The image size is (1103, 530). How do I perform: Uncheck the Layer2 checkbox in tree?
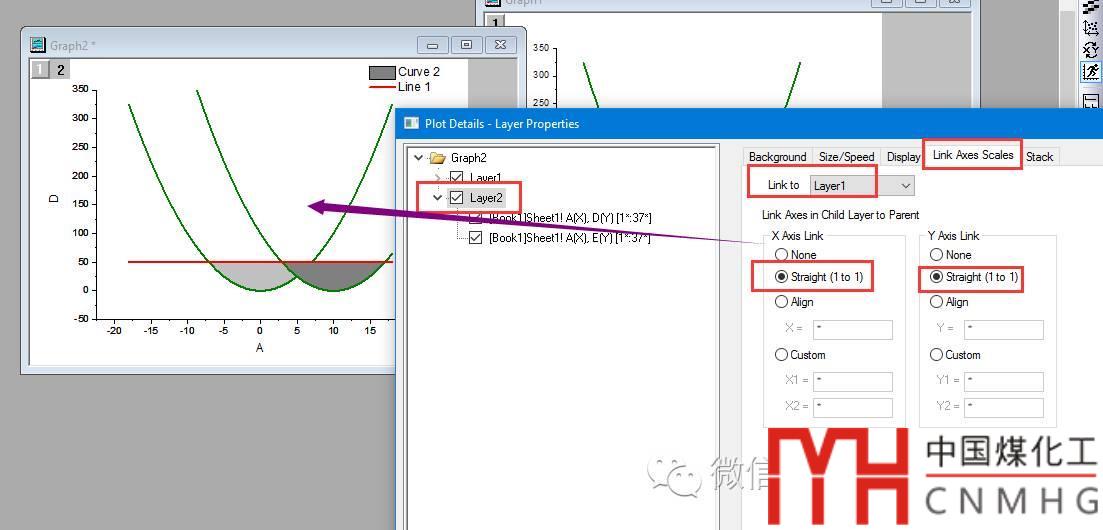click(x=457, y=198)
